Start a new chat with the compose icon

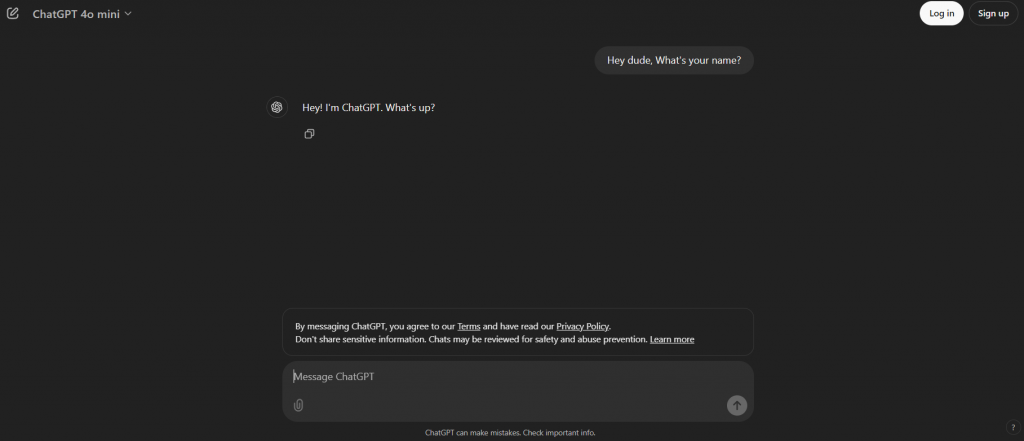[x=13, y=14]
